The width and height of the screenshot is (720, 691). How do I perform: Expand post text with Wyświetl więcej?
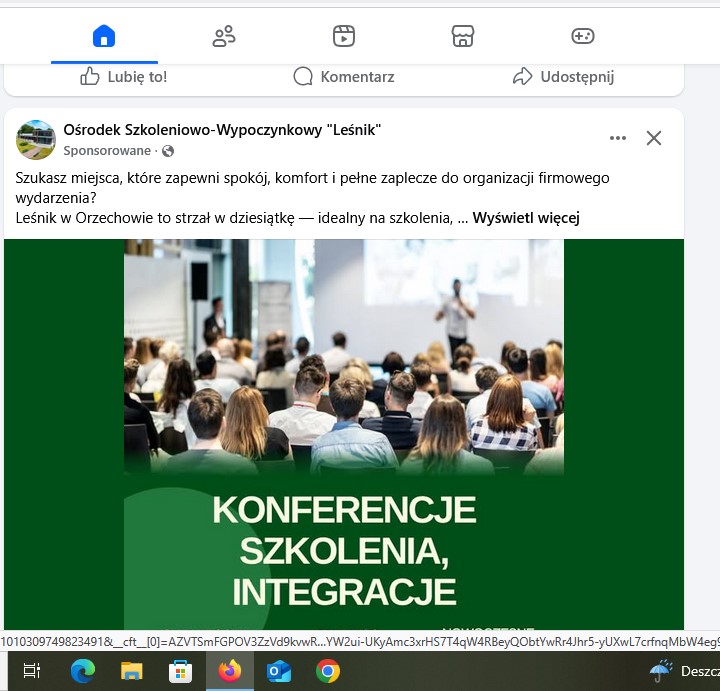[x=526, y=218]
